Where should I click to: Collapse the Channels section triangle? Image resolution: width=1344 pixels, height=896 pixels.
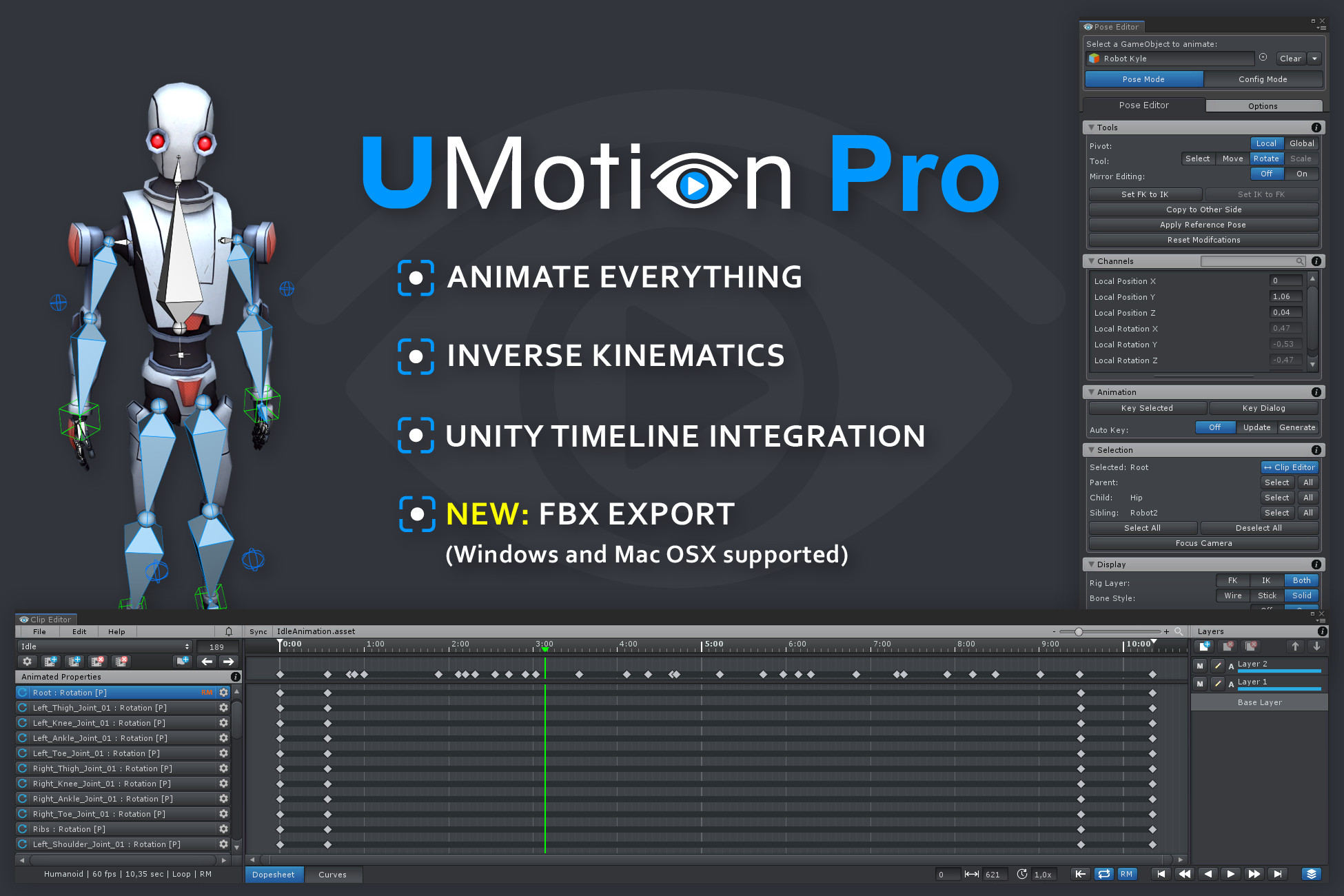coord(1091,261)
